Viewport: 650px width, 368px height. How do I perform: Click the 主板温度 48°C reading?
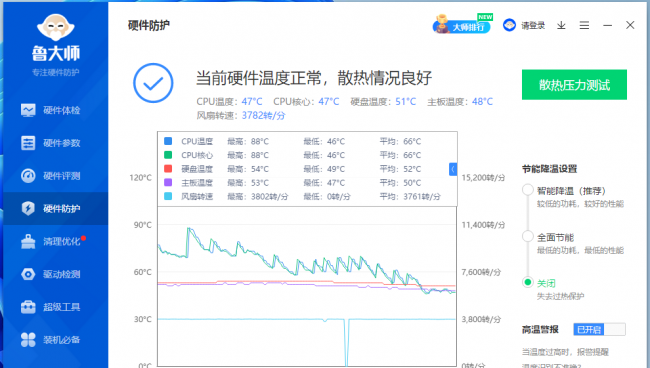(x=460, y=102)
